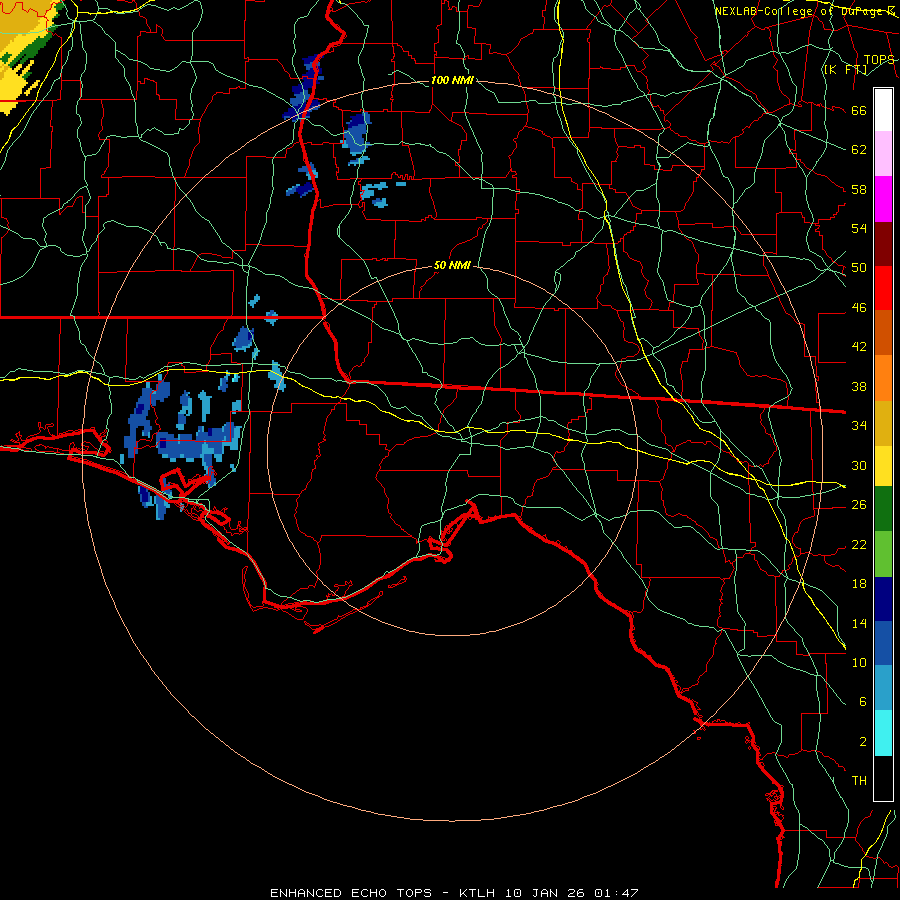
Task: Click the light pink 62 kft legend swatch
Action: [883, 153]
